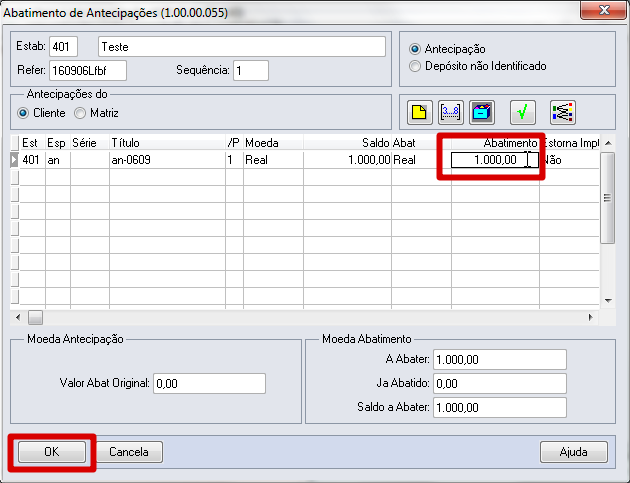Click the Sequência input field
Viewport: 630px width, 483px height.
point(251,71)
